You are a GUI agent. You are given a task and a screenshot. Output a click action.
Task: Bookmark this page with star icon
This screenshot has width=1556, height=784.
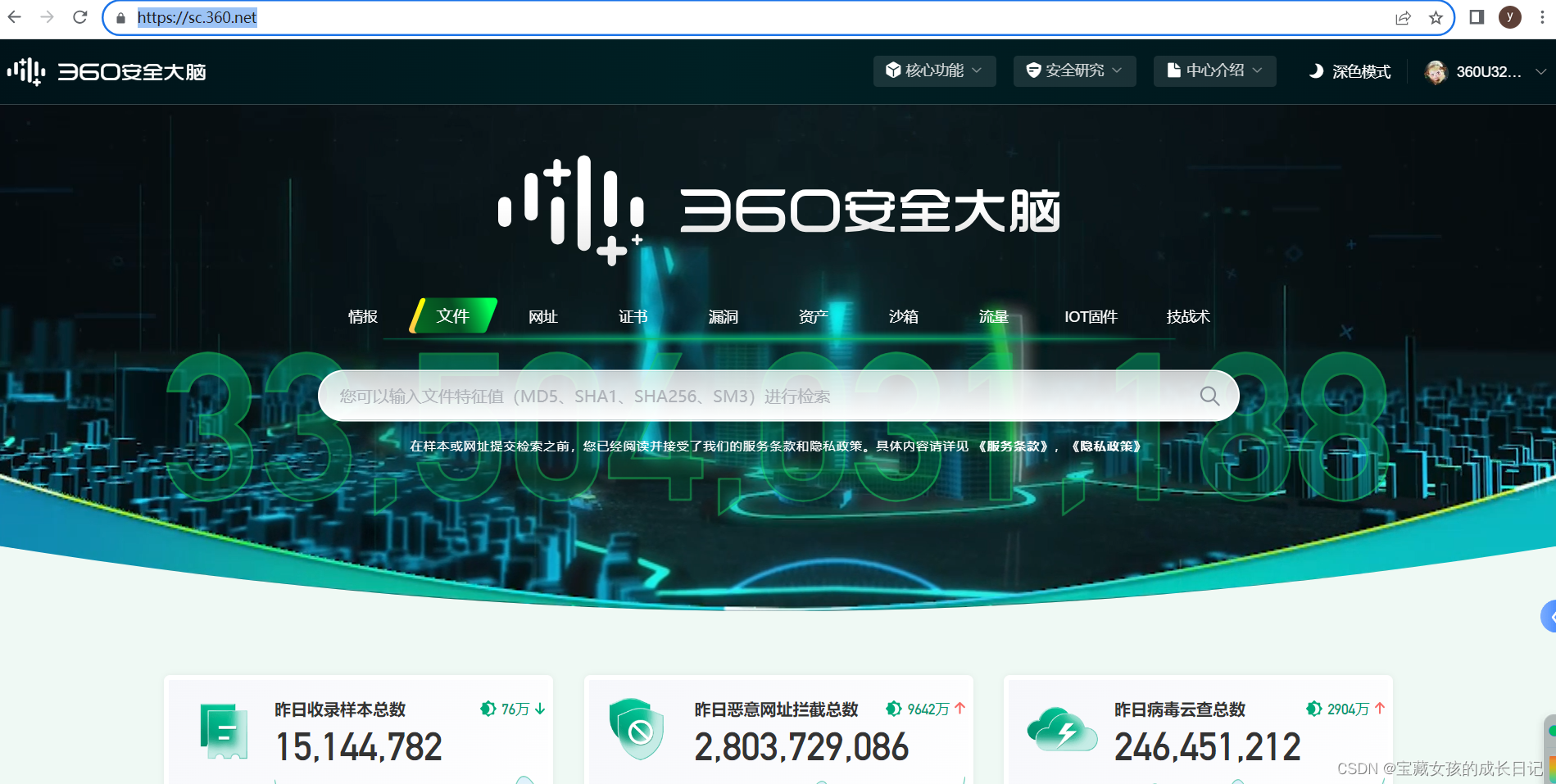[x=1436, y=18]
